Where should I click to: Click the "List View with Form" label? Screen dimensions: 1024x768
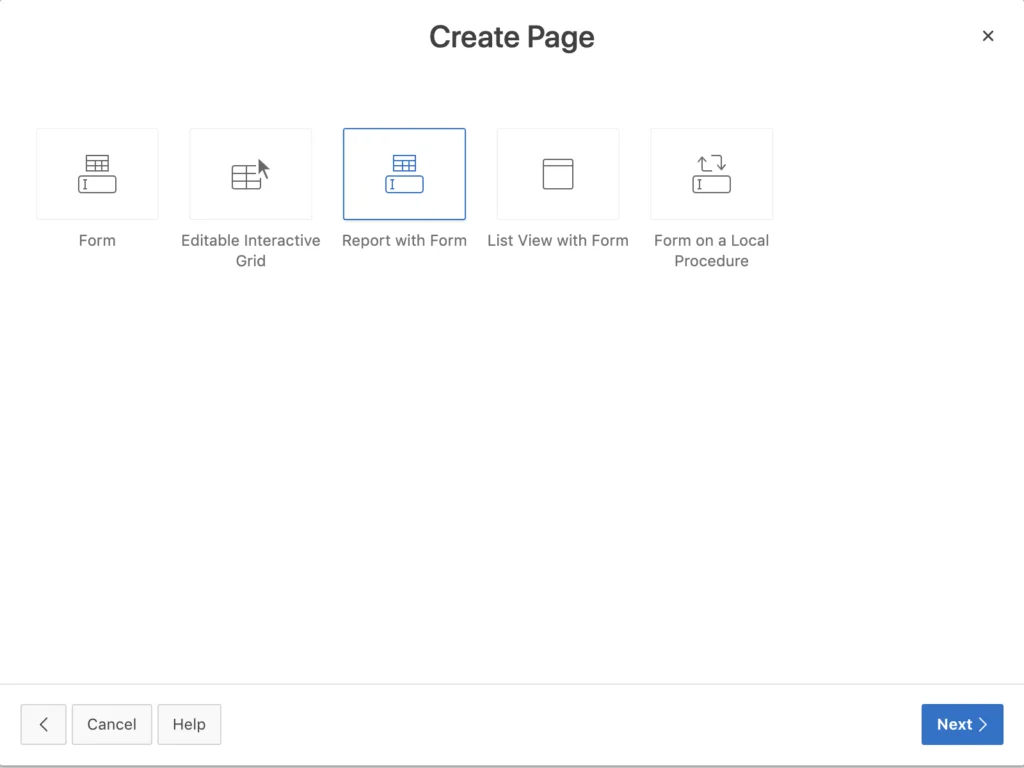(x=558, y=240)
